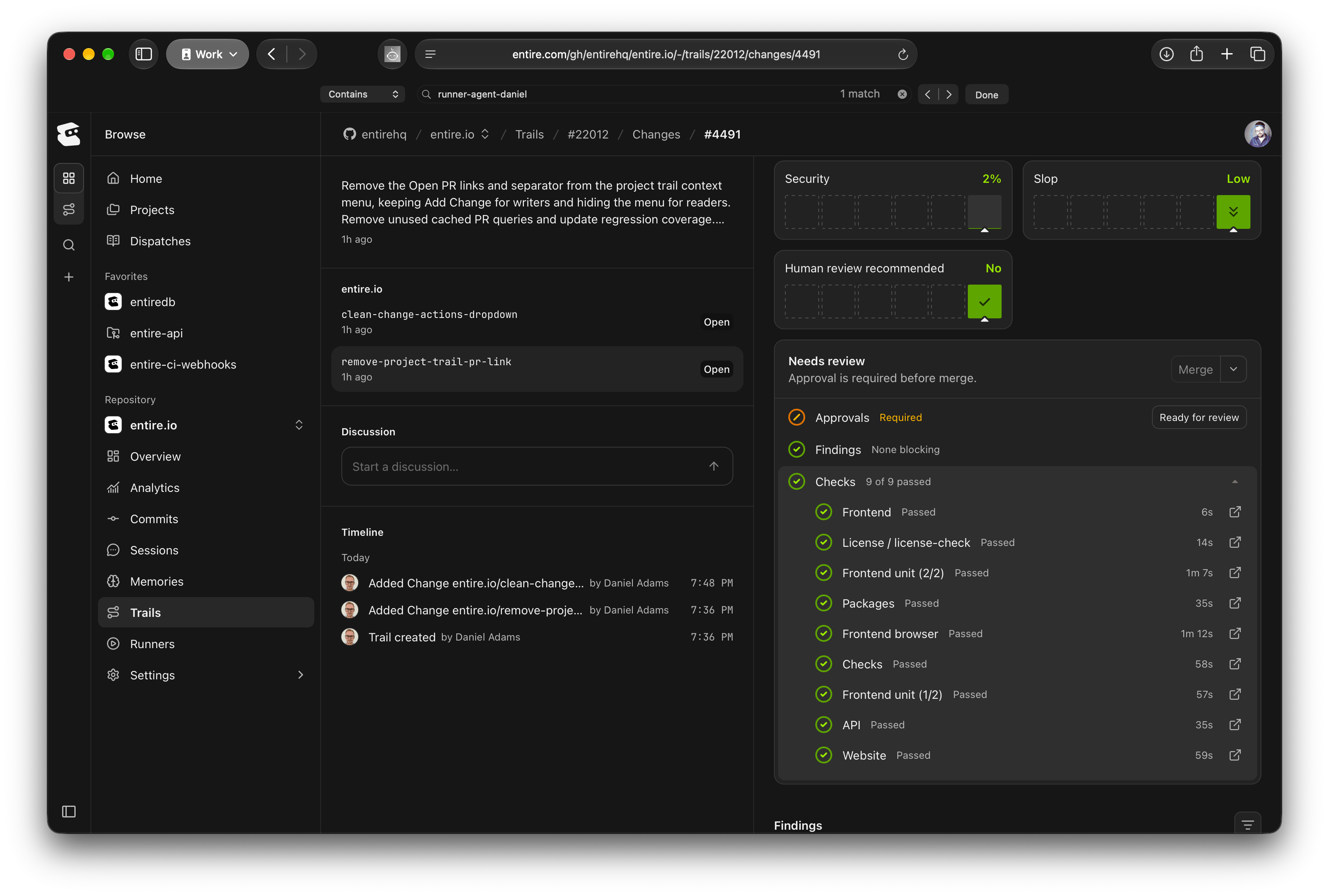Toggle the Safari sidebar button
1329x896 pixels.
pyautogui.click(x=143, y=54)
